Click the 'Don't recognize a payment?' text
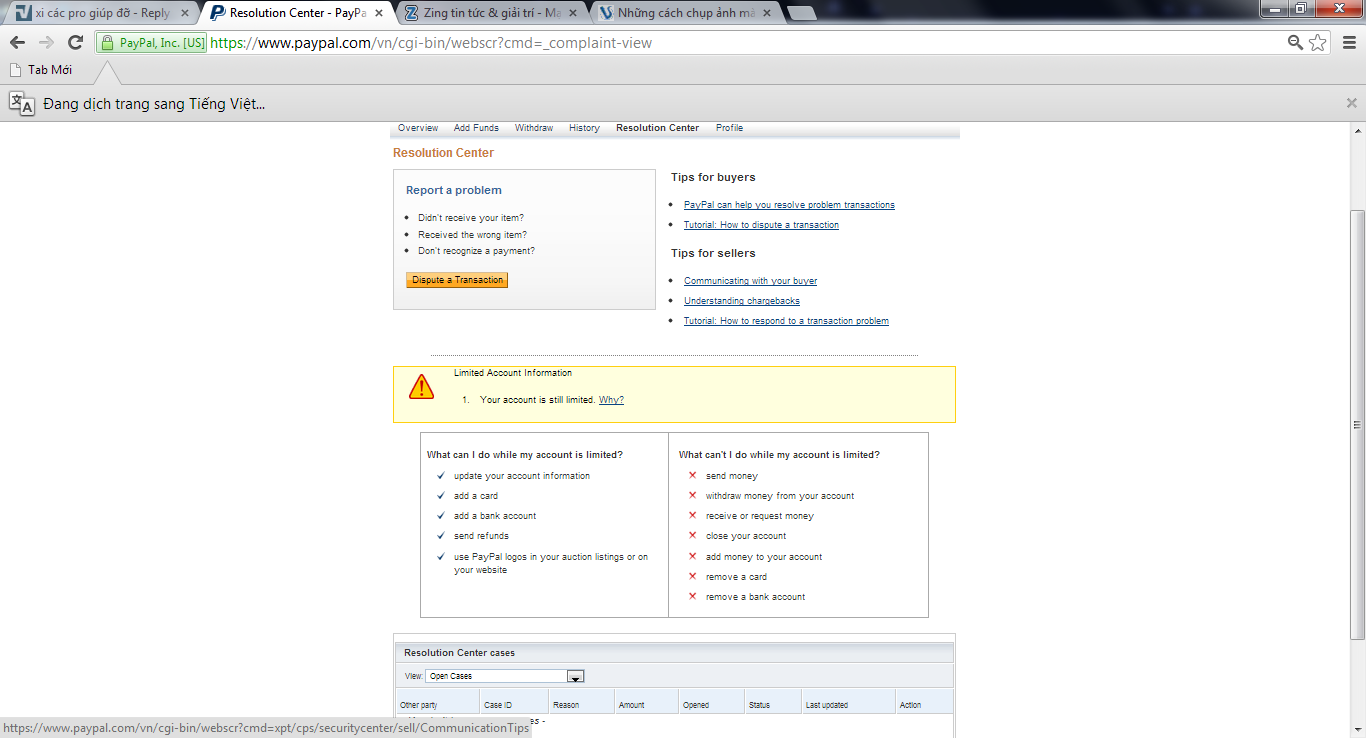Screen dimensions: 1366x738 476,251
